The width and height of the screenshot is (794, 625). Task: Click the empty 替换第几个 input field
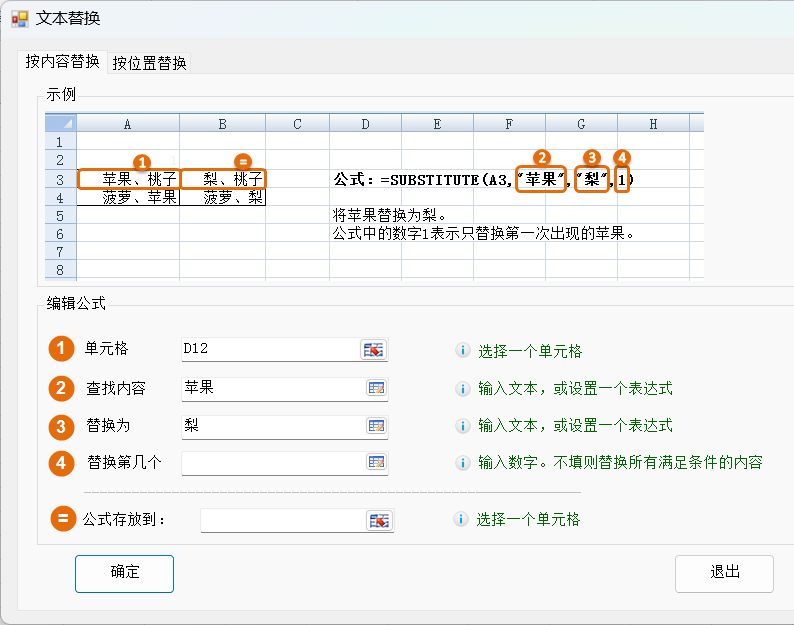pyautogui.click(x=270, y=462)
